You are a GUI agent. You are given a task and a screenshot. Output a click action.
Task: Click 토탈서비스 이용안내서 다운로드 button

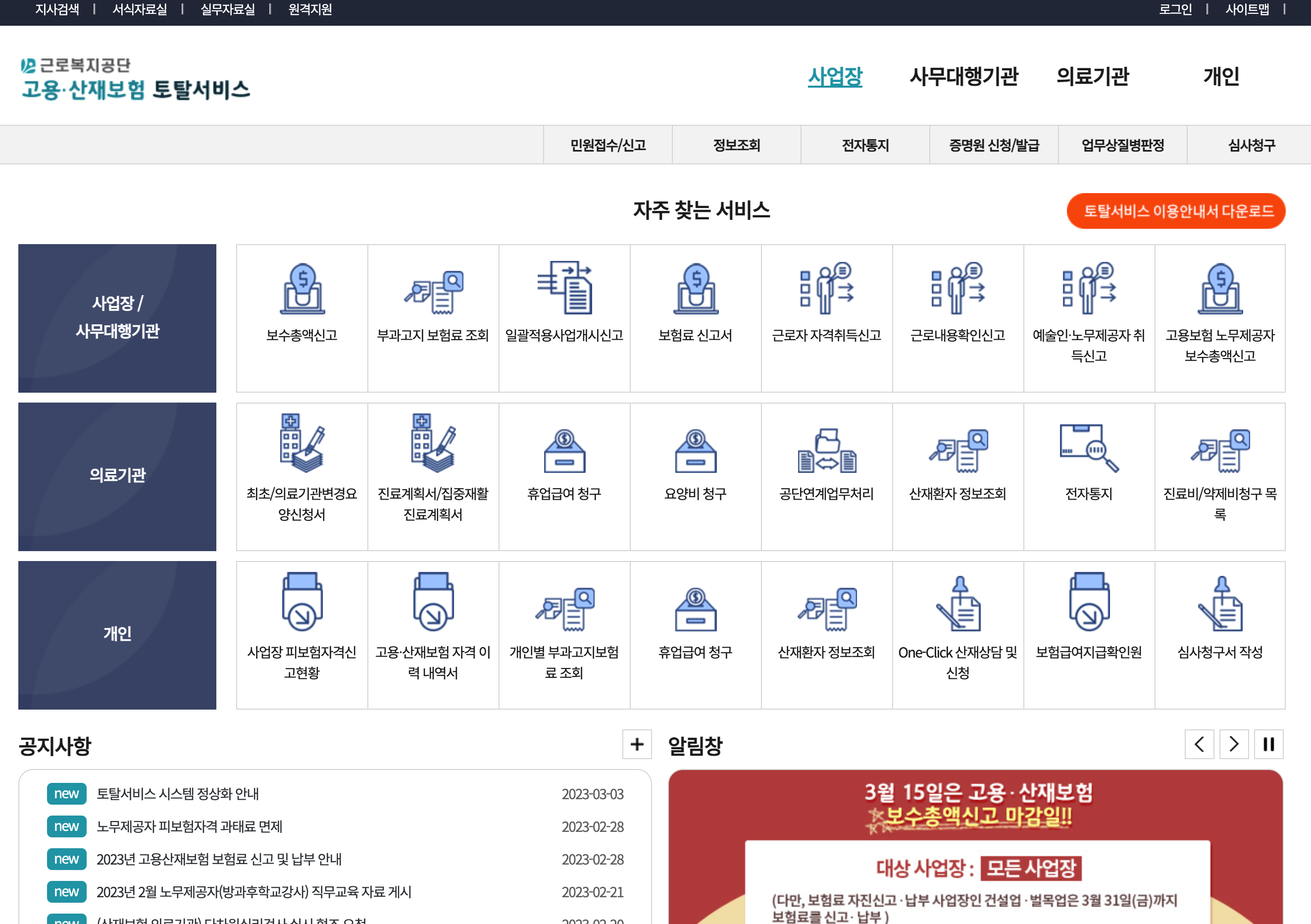tap(1176, 211)
